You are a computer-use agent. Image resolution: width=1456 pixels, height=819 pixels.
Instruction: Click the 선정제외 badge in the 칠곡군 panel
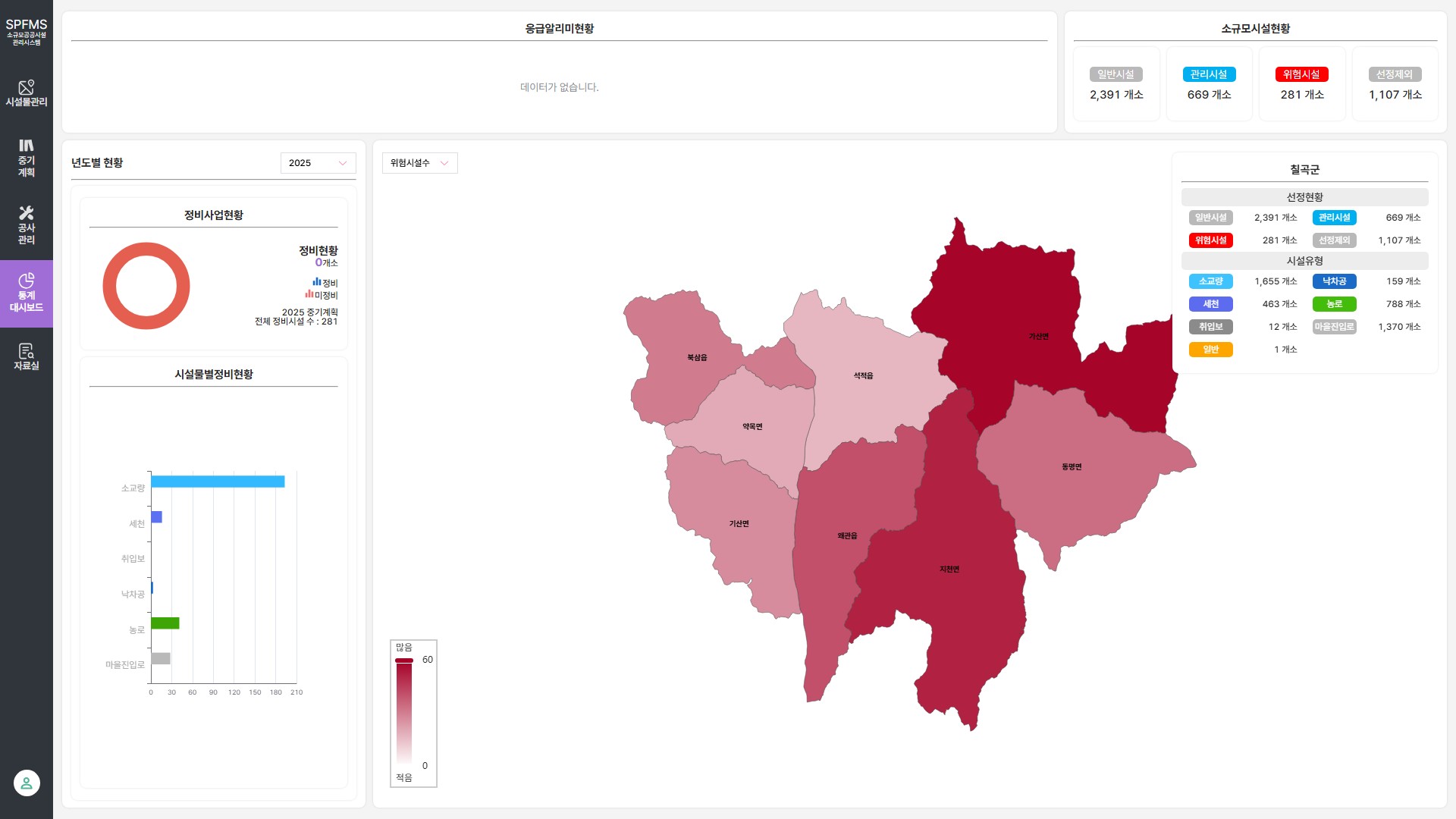click(1335, 240)
